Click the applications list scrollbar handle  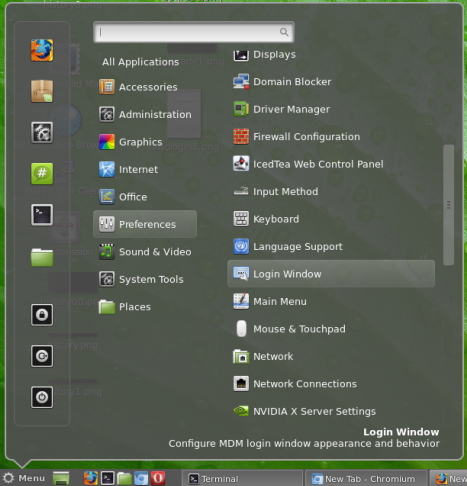point(449,205)
